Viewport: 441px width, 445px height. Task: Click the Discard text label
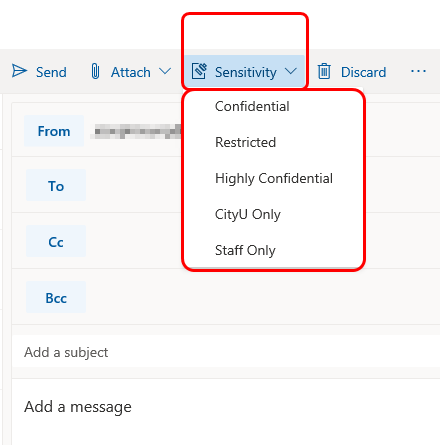[x=363, y=72]
